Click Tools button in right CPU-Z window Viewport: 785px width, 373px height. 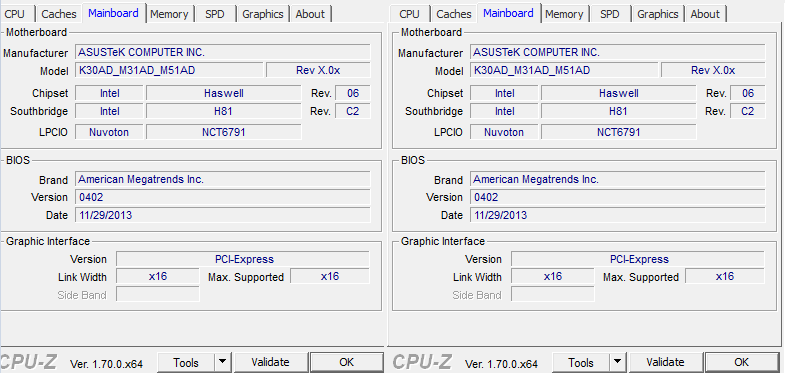(581, 362)
